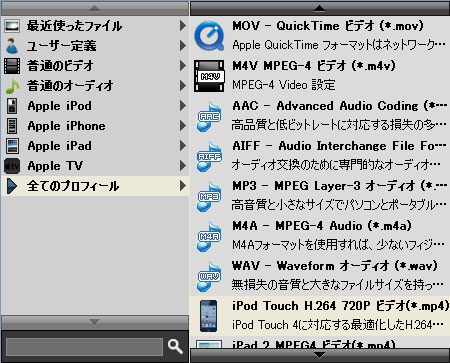Choose M4V MPEG-4 ビデオ (*.m4v) format

[320, 76]
